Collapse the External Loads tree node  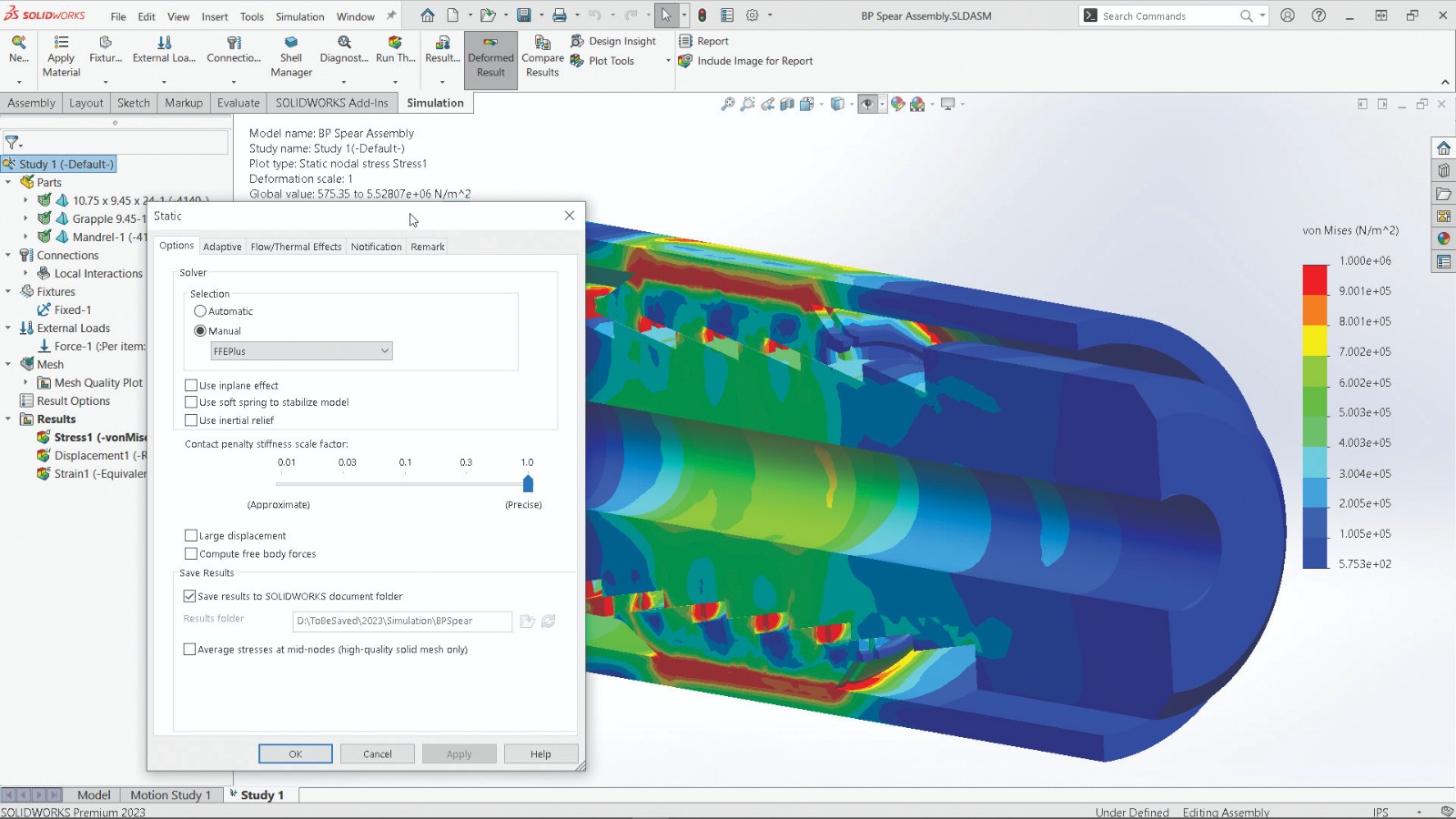pyautogui.click(x=8, y=329)
